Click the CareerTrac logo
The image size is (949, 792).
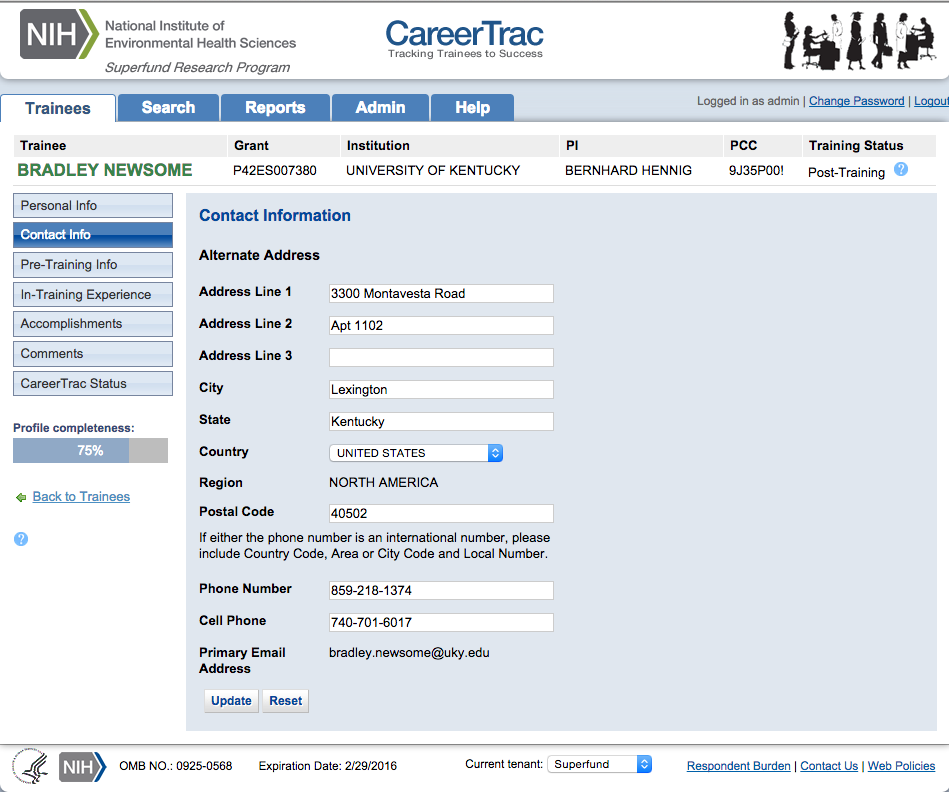(x=465, y=39)
